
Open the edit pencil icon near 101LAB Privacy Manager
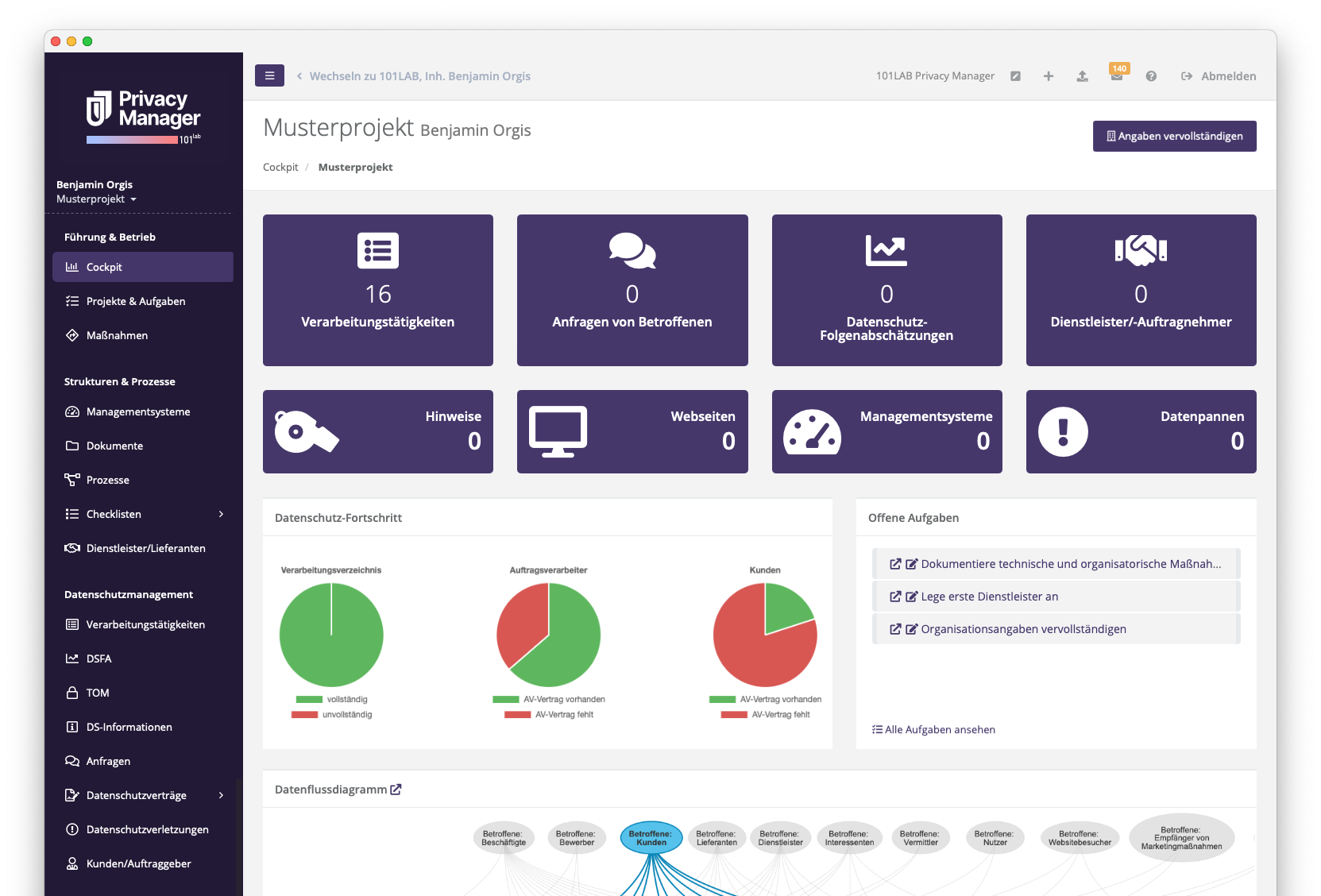(1015, 75)
